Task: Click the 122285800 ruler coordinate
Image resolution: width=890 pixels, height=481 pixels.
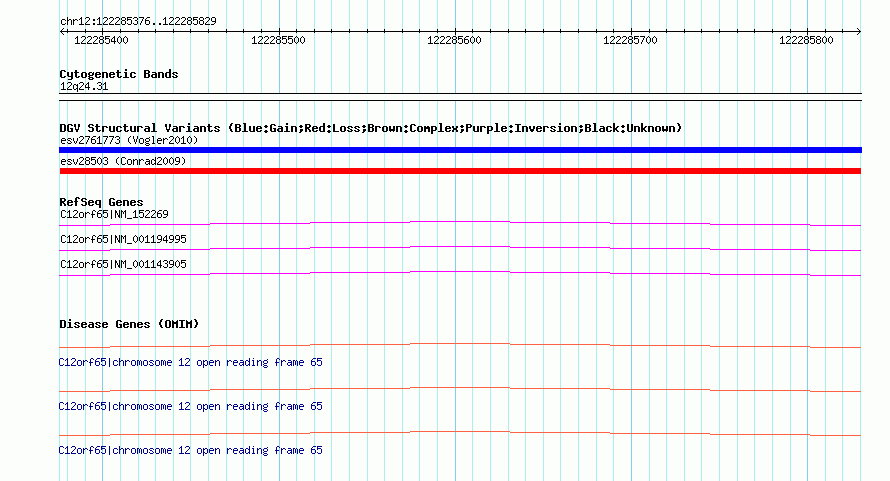Action: (x=806, y=40)
